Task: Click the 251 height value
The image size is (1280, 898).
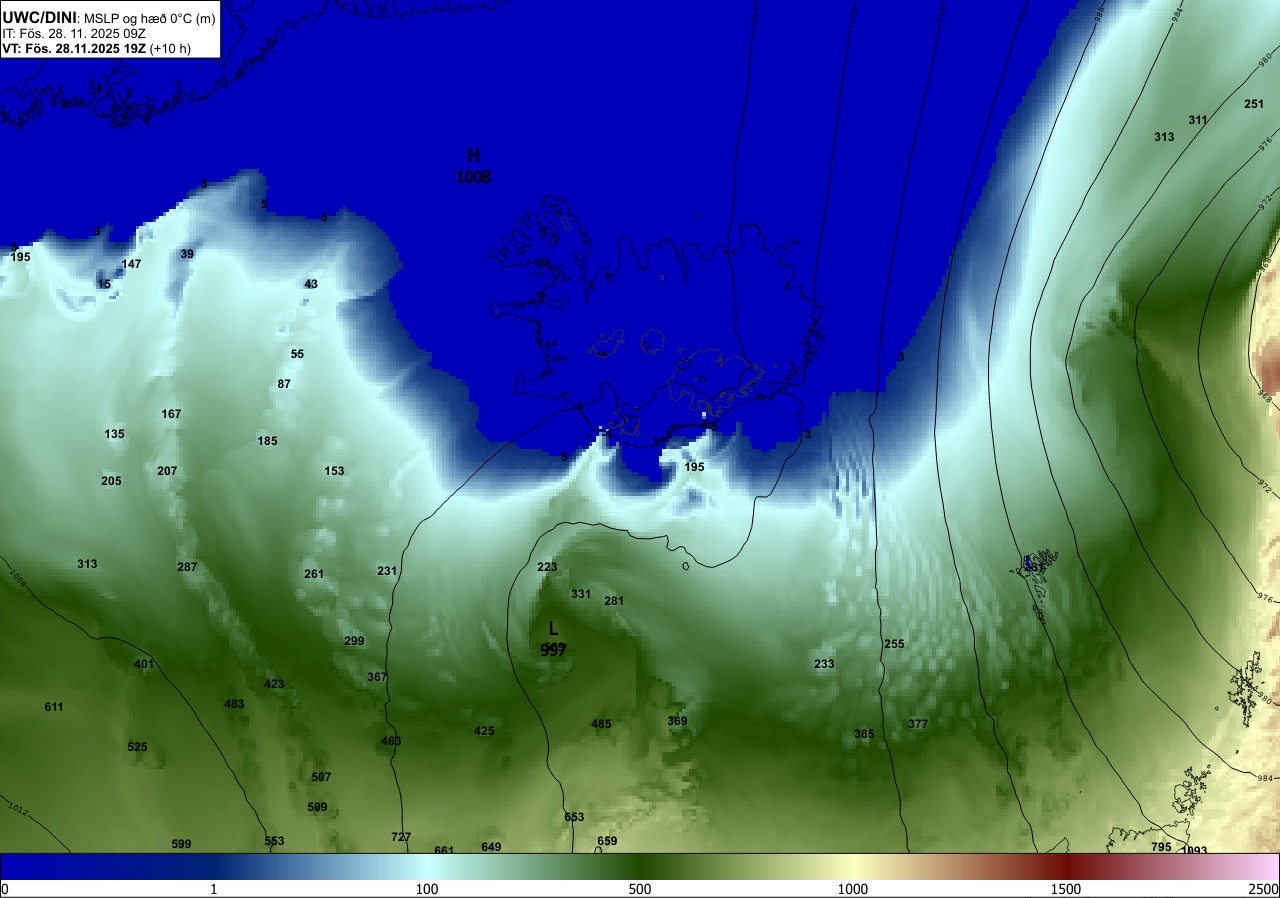Action: tap(1254, 104)
